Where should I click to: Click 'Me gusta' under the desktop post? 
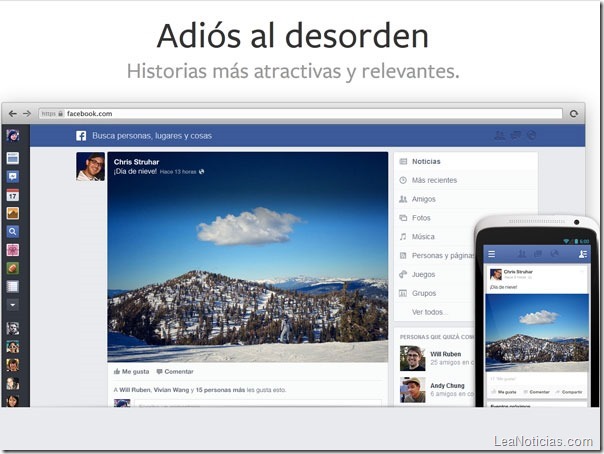[x=131, y=372]
